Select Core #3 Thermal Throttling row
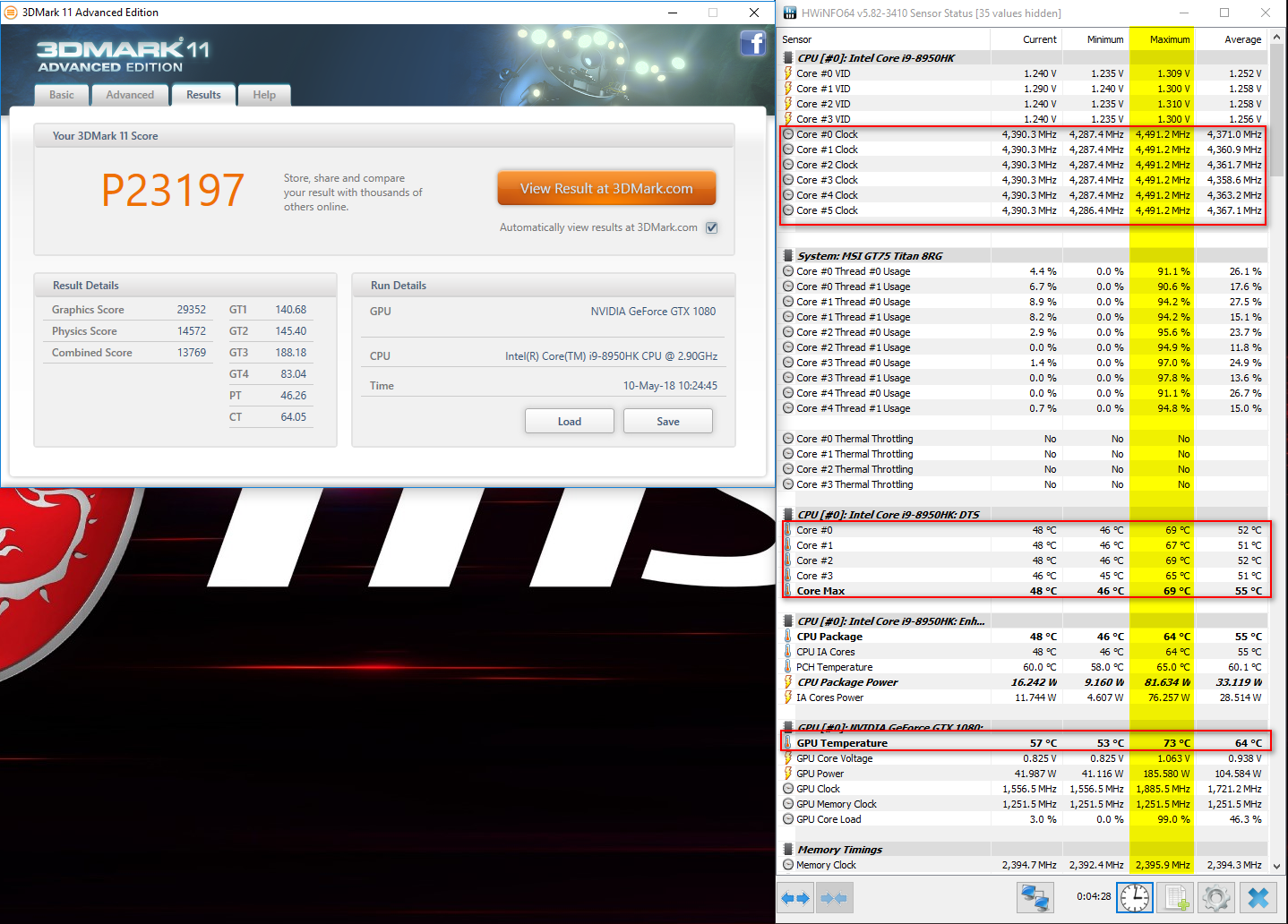The image size is (1288, 924). click(1022, 484)
